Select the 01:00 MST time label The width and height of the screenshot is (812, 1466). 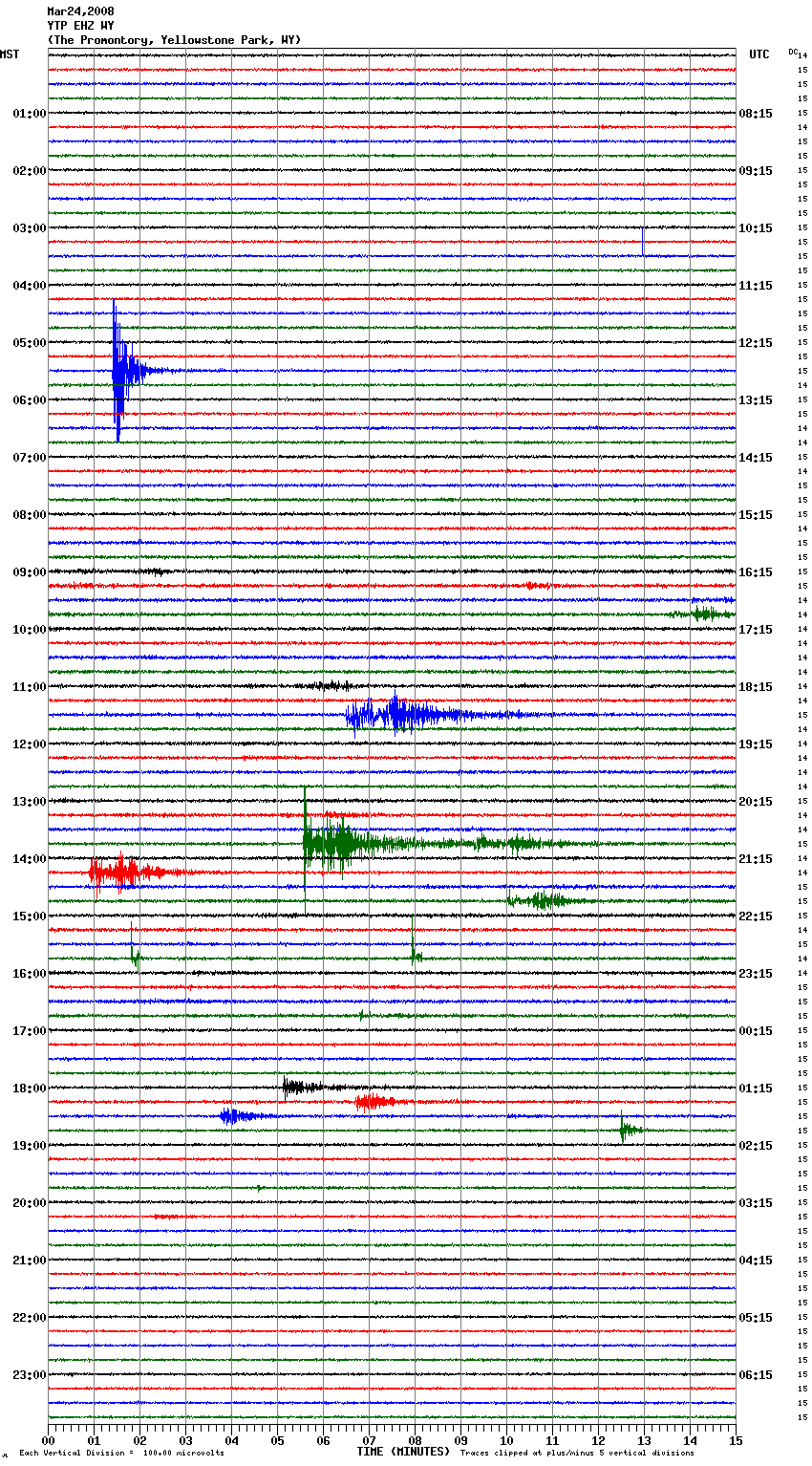tap(30, 114)
